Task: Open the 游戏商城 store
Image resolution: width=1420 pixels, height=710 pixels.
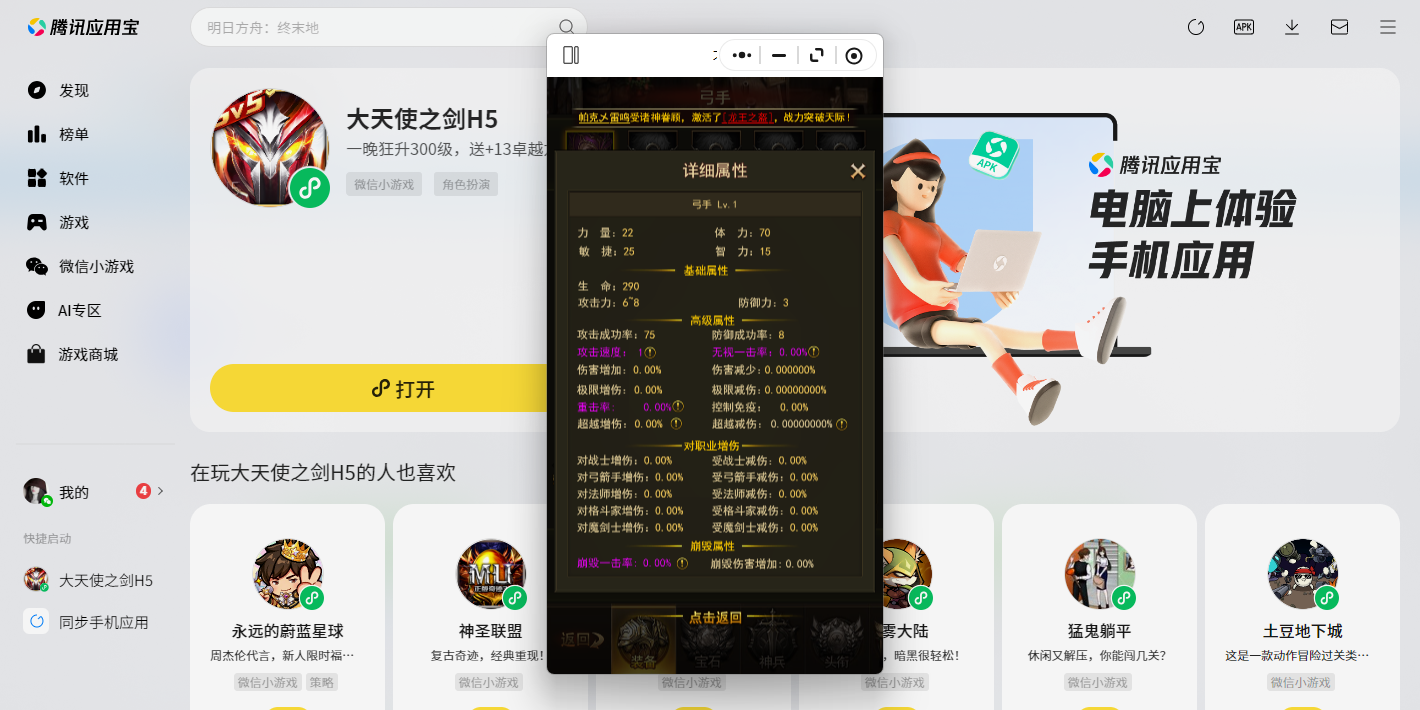Action: 72,354
